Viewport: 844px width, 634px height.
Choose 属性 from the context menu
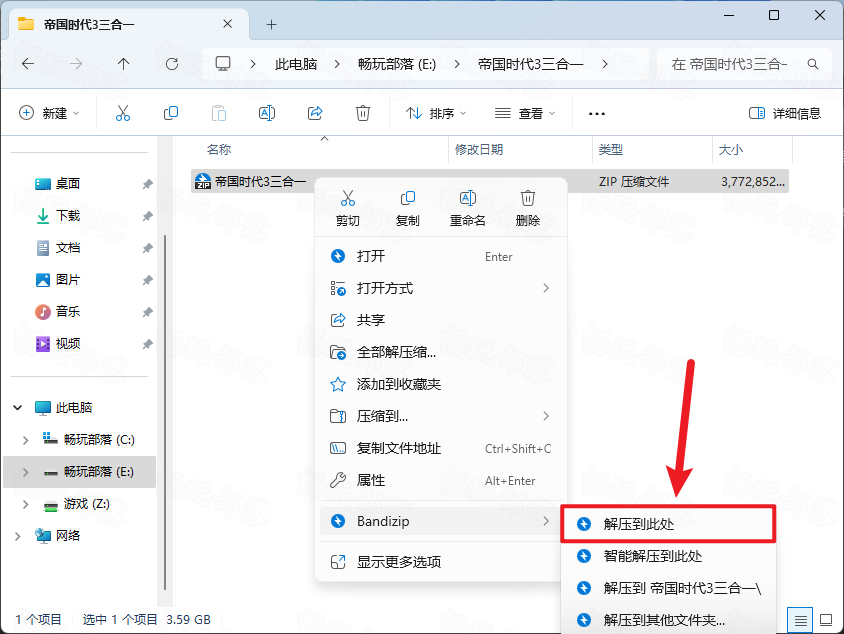[441, 480]
